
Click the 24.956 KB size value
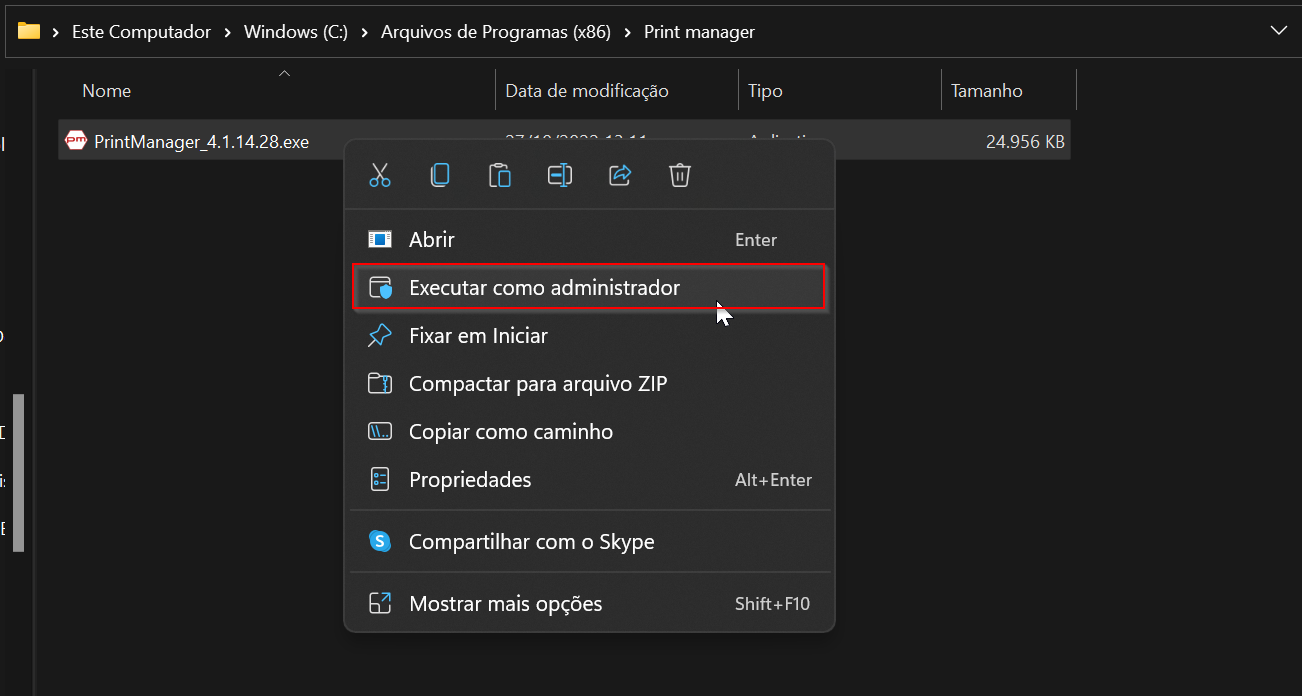click(1025, 142)
